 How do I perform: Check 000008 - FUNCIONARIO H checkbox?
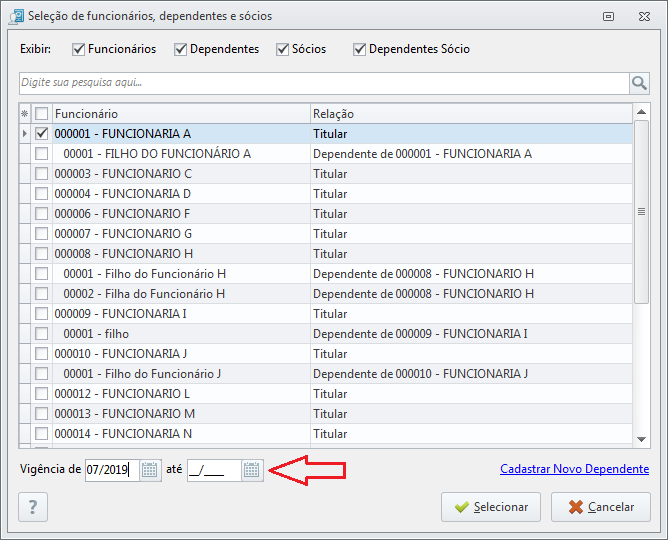coord(41,254)
